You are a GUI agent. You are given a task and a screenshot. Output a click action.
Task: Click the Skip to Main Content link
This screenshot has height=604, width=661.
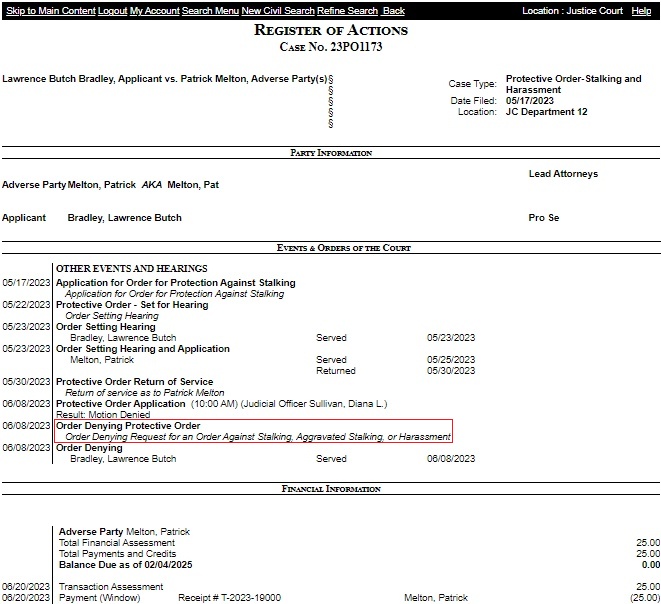click(51, 11)
